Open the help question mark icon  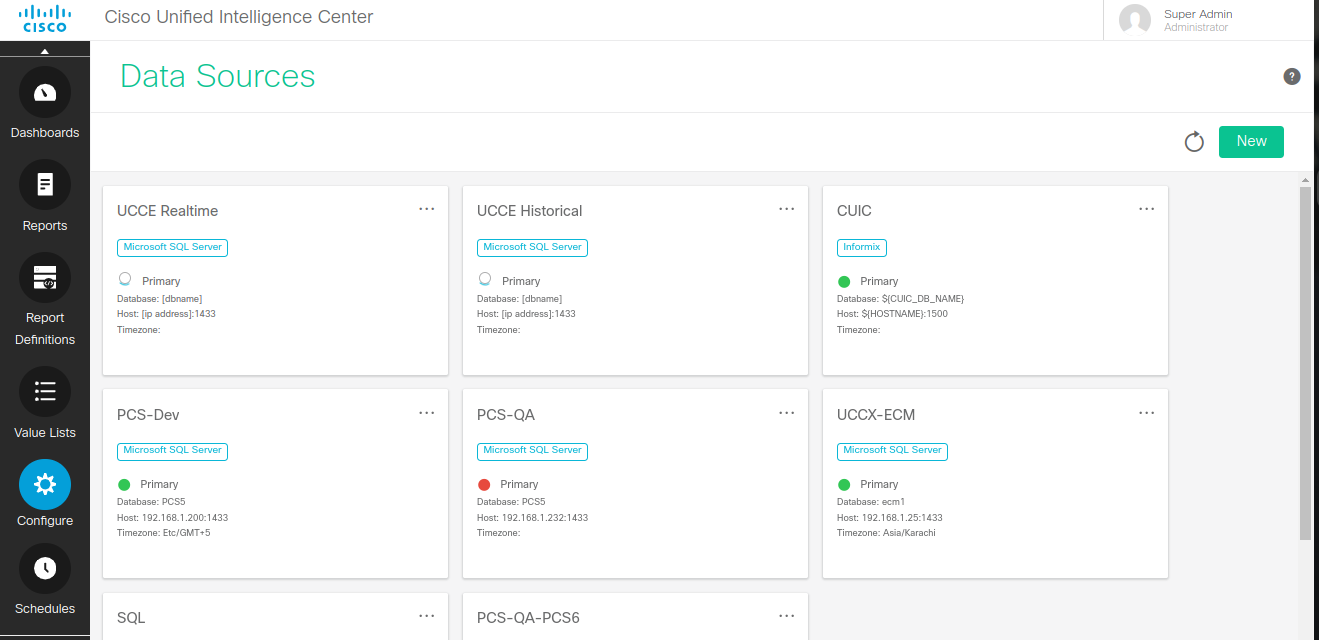(x=1292, y=77)
